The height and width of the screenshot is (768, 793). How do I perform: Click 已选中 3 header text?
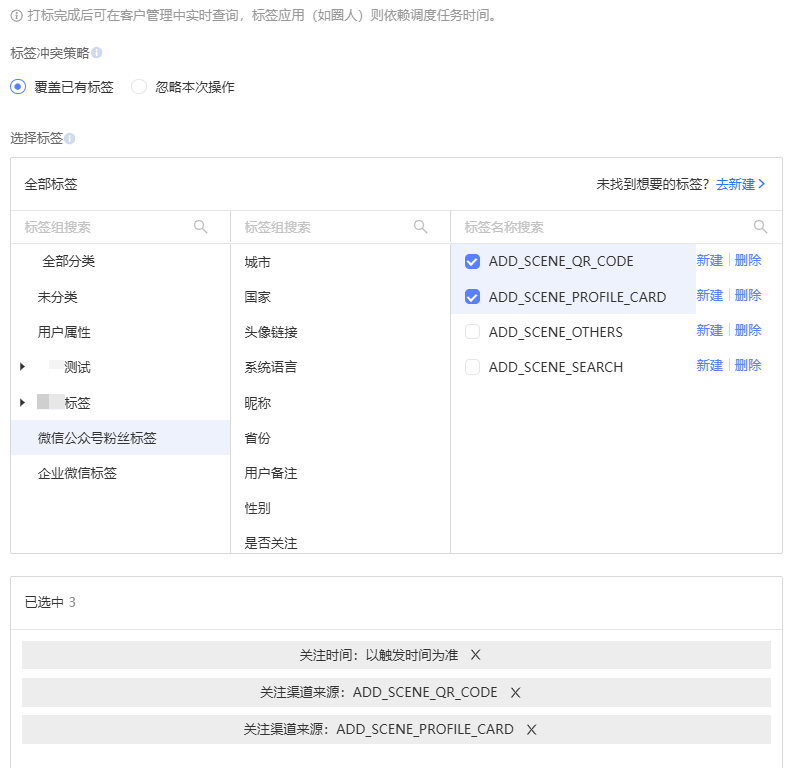[x=50, y=602]
